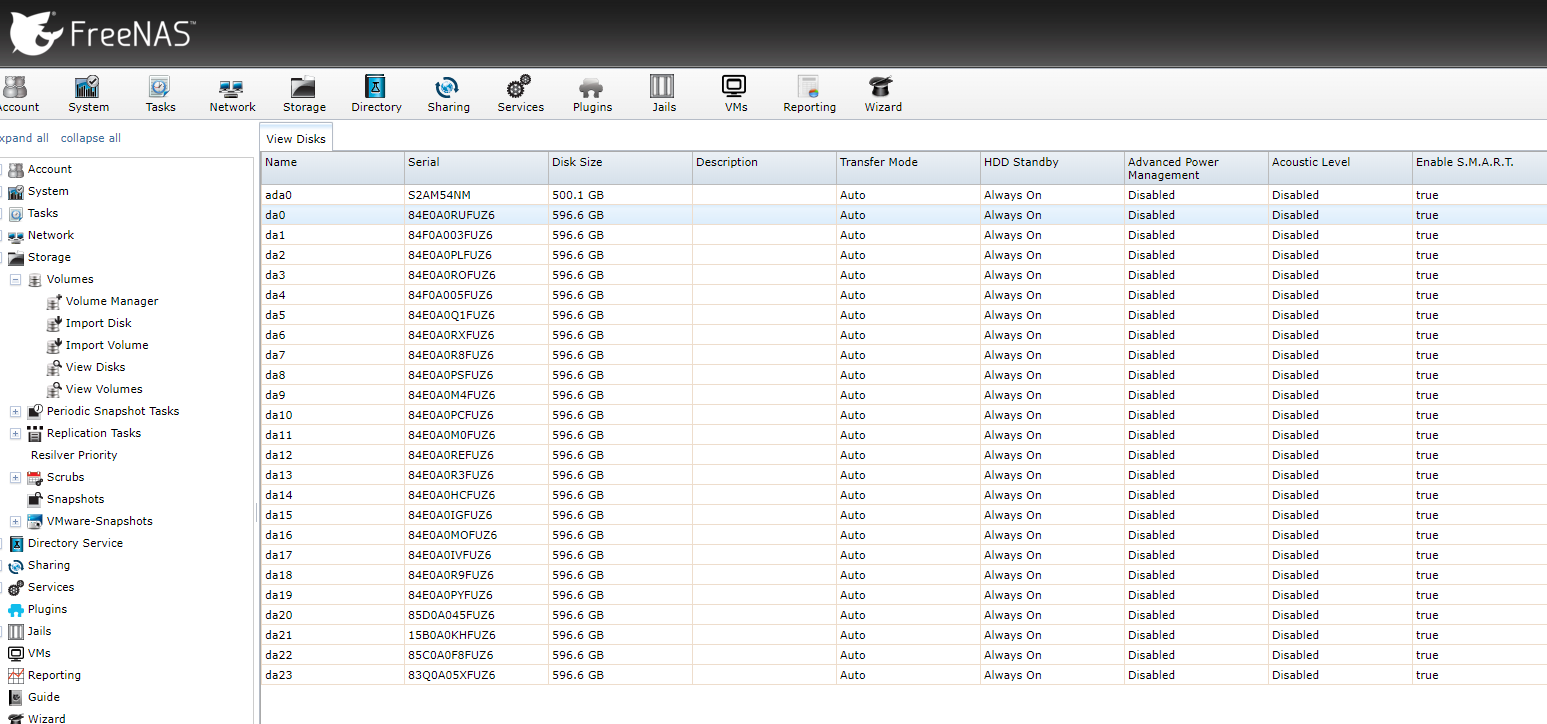1547x724 pixels.
Task: Open Guide in the sidebar tree
Action: (43, 697)
